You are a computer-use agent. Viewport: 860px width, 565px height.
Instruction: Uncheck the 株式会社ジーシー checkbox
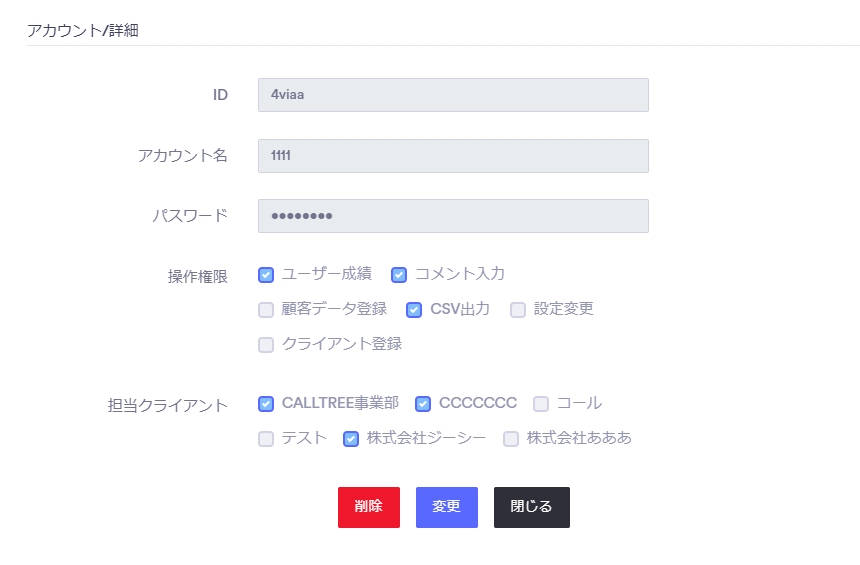(x=351, y=439)
